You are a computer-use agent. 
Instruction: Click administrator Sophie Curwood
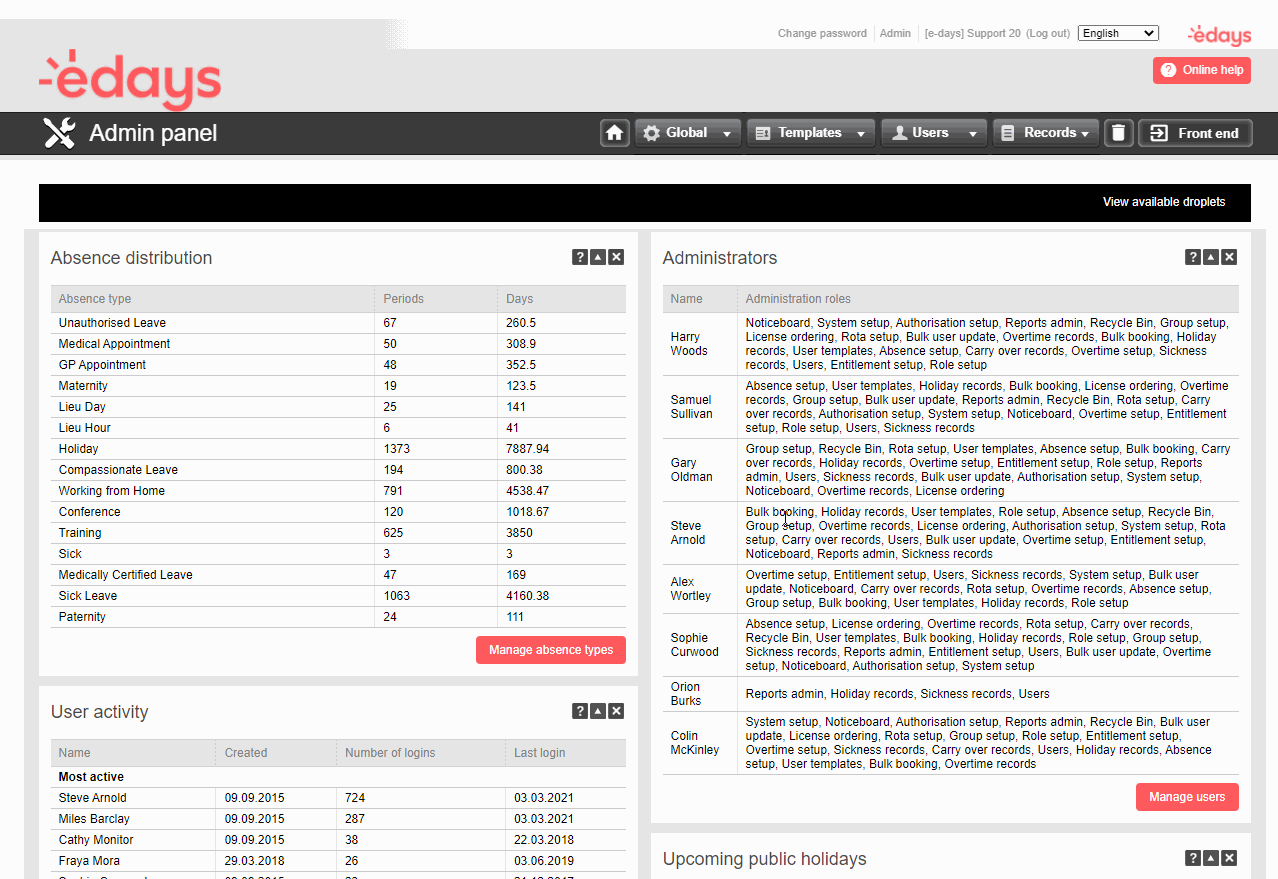tap(694, 645)
